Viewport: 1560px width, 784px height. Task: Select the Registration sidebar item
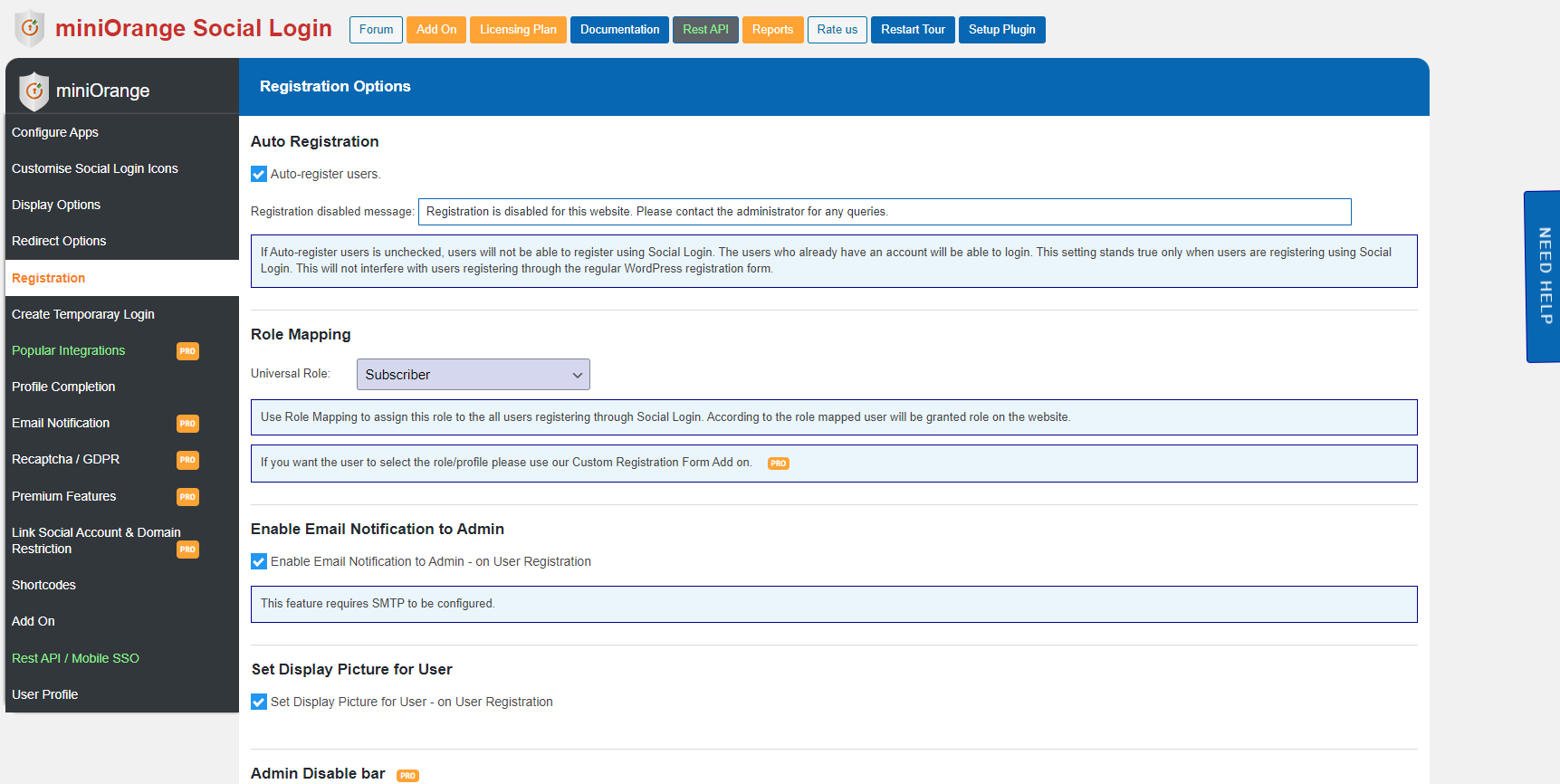[122, 278]
